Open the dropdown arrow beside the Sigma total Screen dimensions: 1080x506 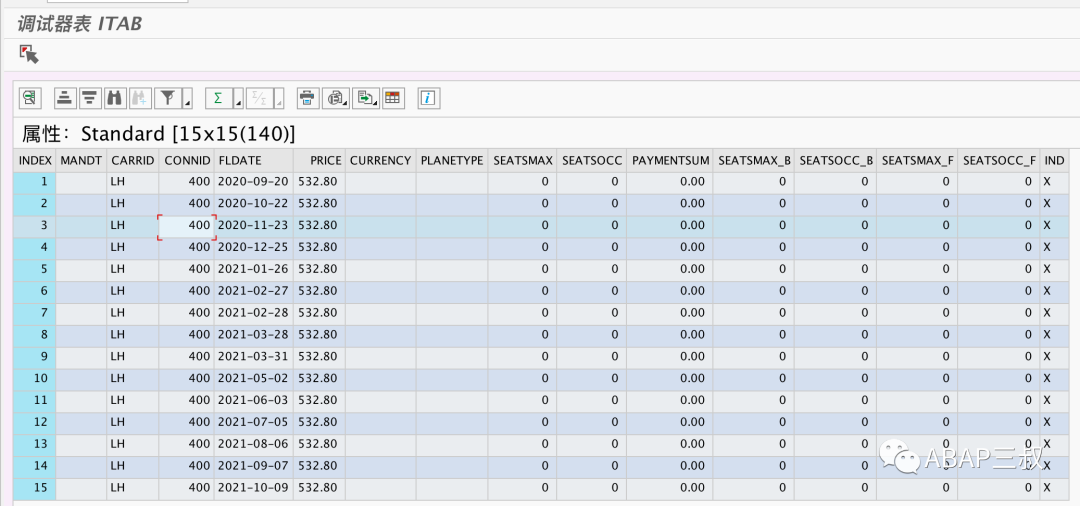tap(238, 98)
